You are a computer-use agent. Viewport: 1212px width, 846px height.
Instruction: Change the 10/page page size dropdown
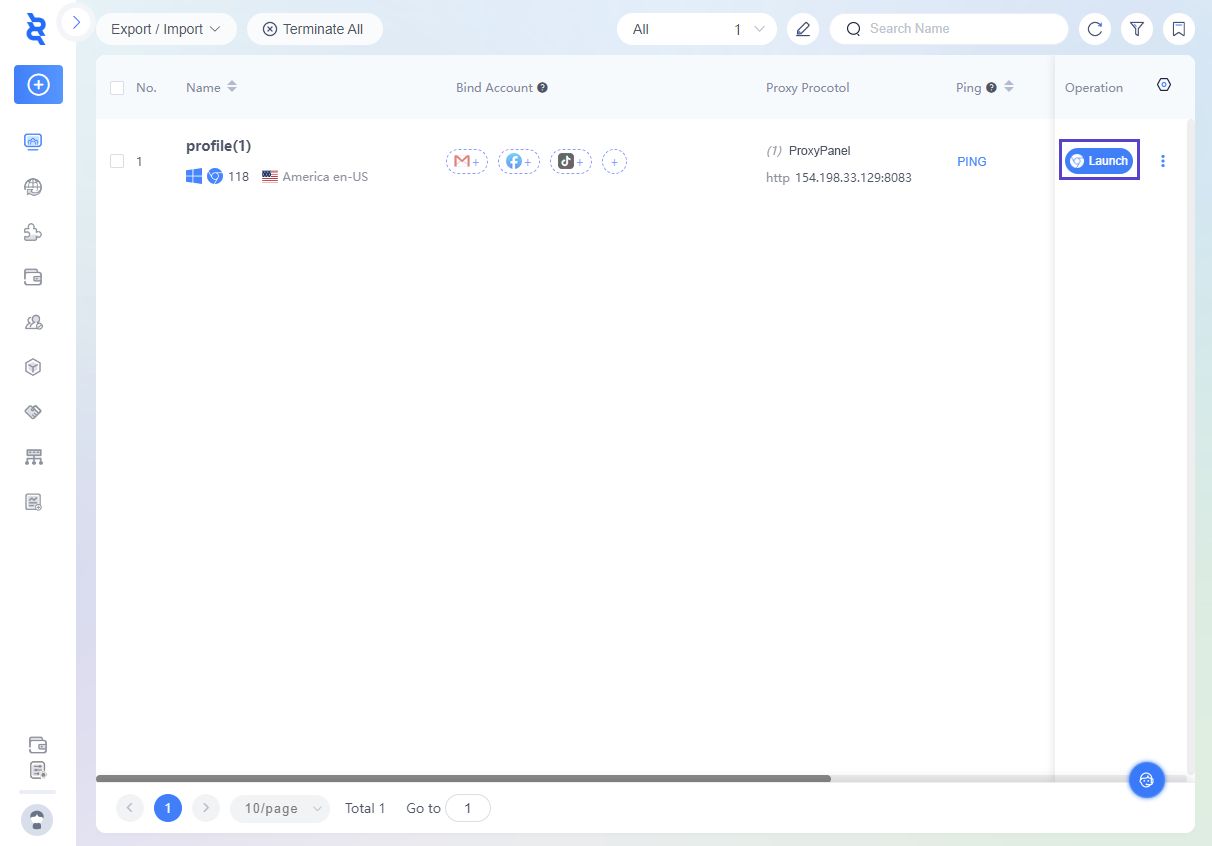tap(279, 808)
